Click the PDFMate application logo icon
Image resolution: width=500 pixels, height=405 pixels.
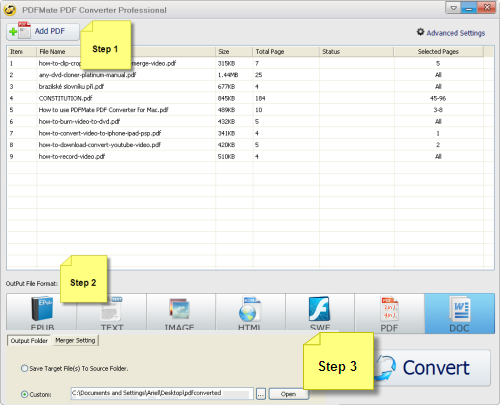[10, 10]
